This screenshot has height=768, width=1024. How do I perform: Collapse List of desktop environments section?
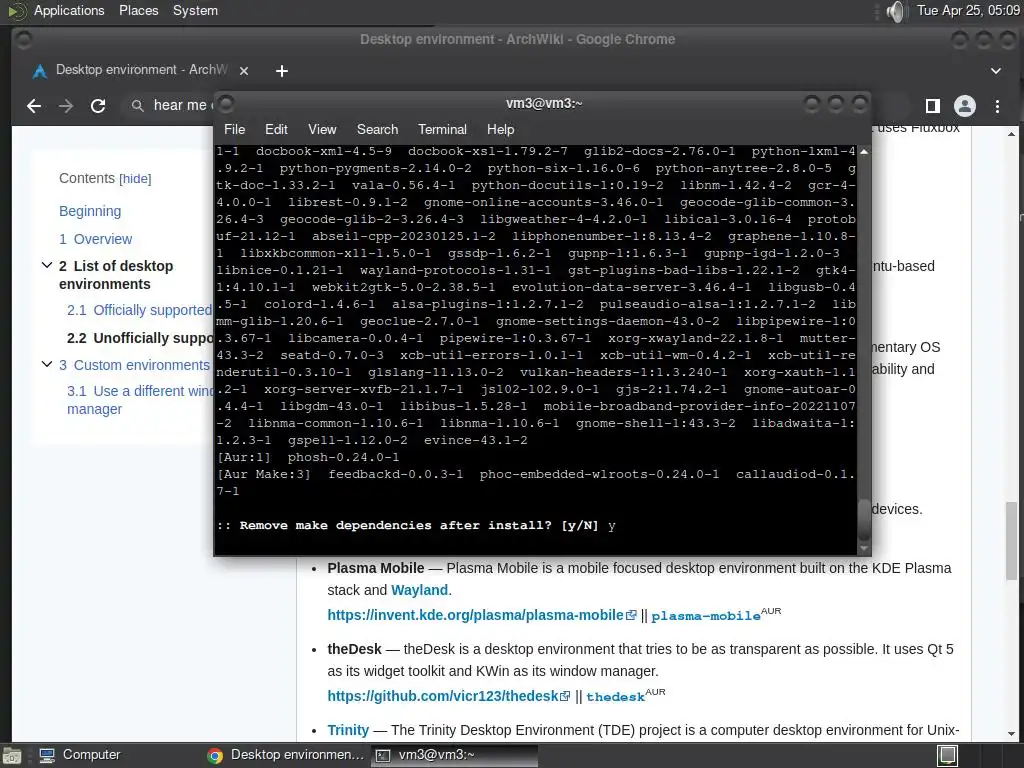pos(47,265)
